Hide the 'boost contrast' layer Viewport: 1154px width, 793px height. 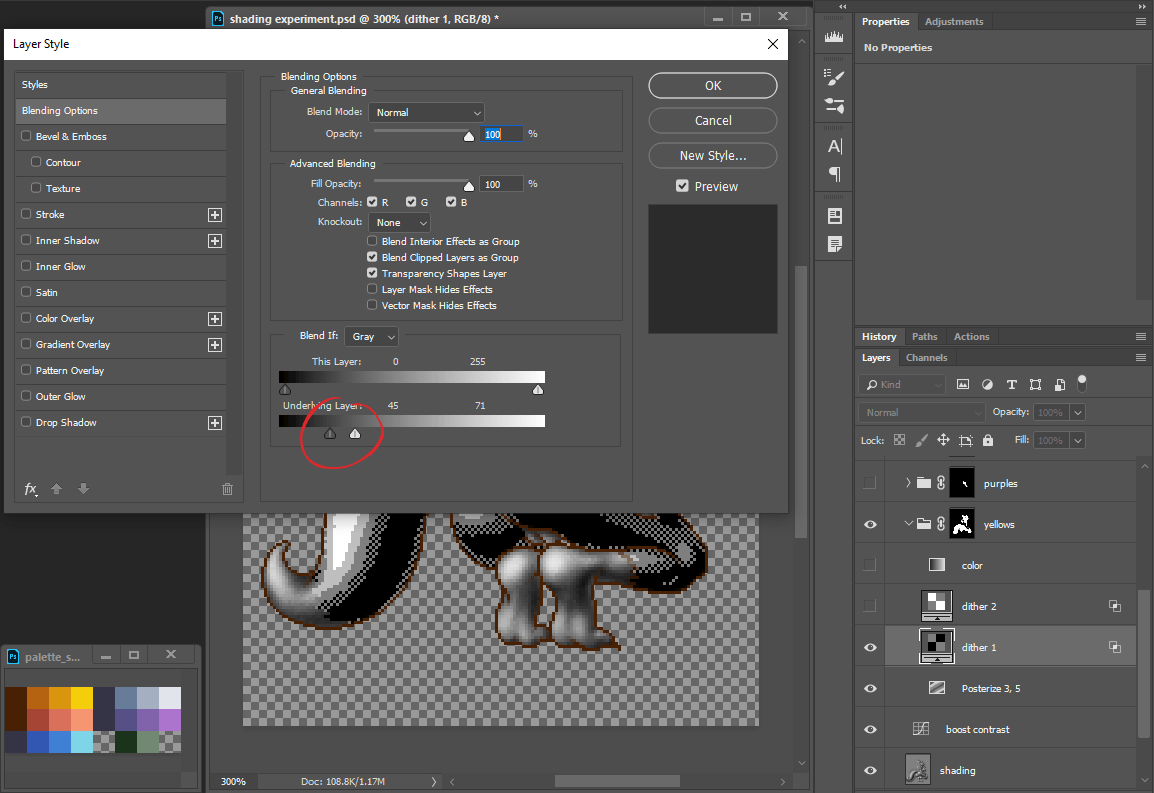point(870,729)
